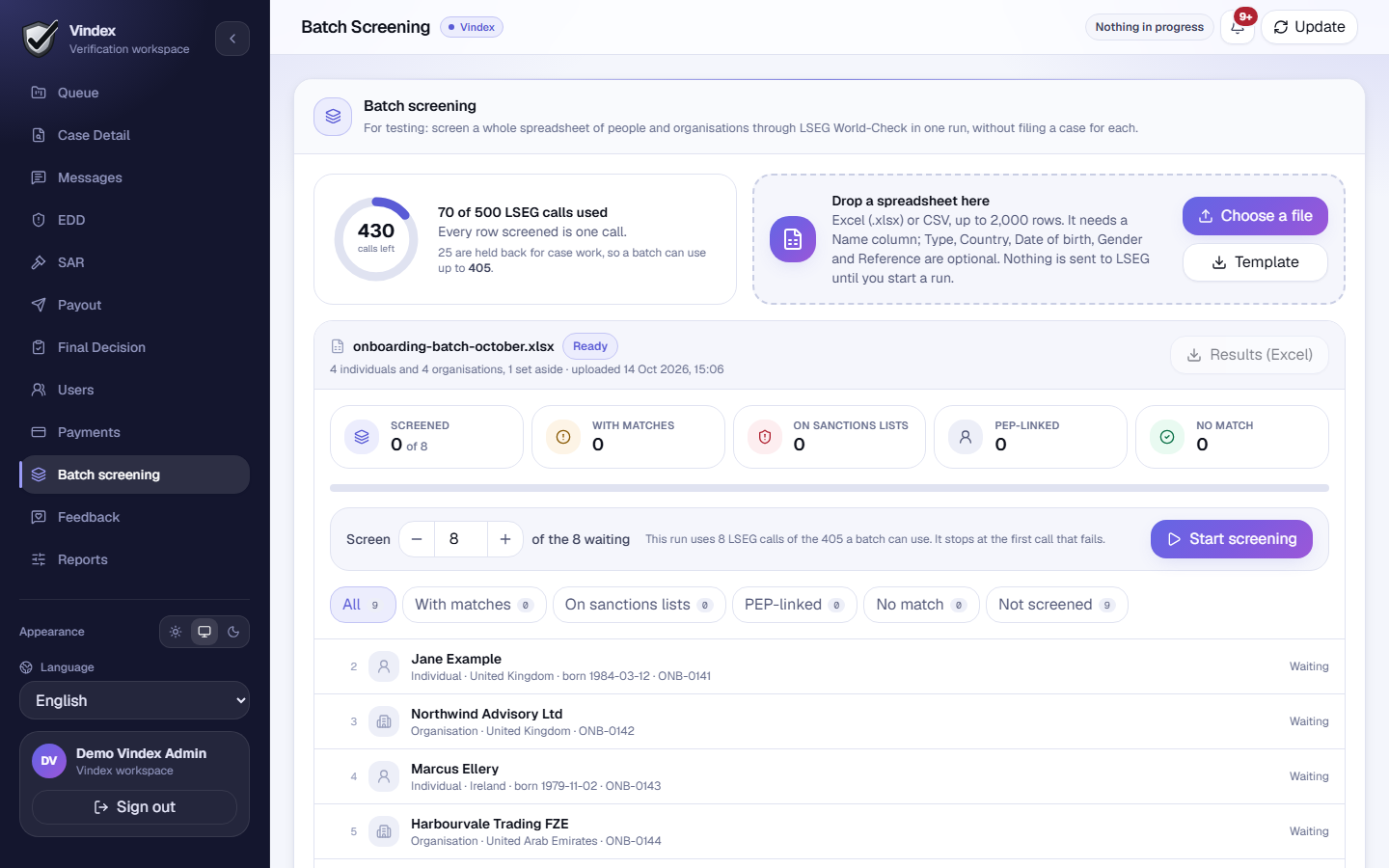Select the Jane Example row
1389x868 pixels.
pyautogui.click(x=830, y=666)
